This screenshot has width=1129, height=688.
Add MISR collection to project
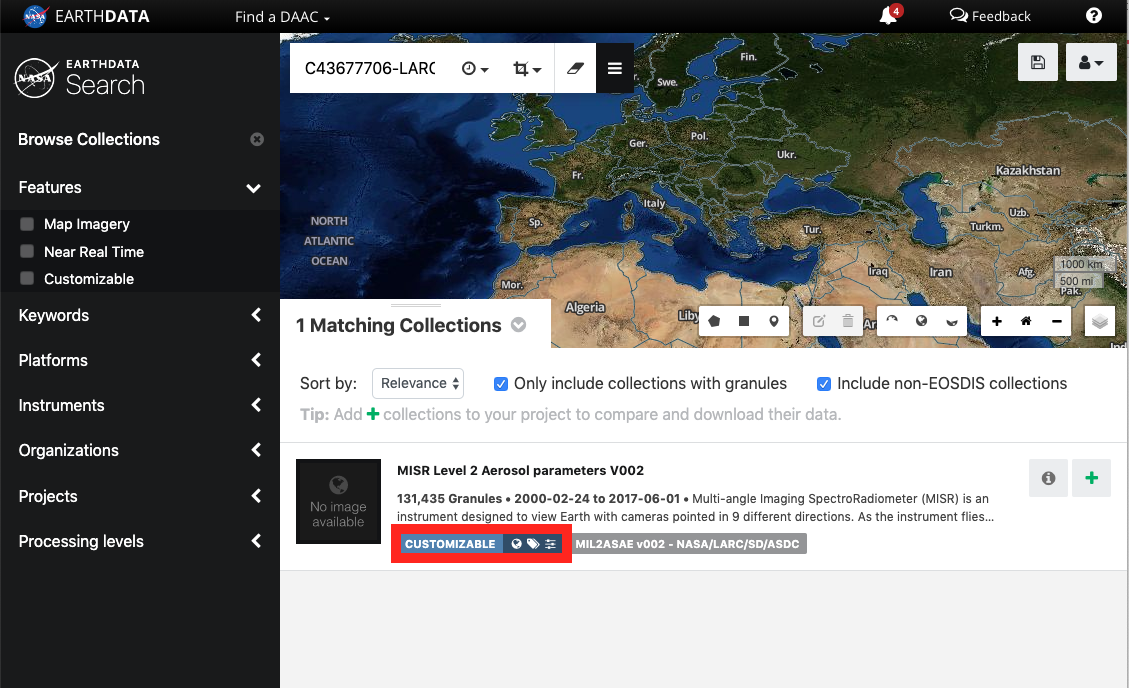(x=1092, y=478)
